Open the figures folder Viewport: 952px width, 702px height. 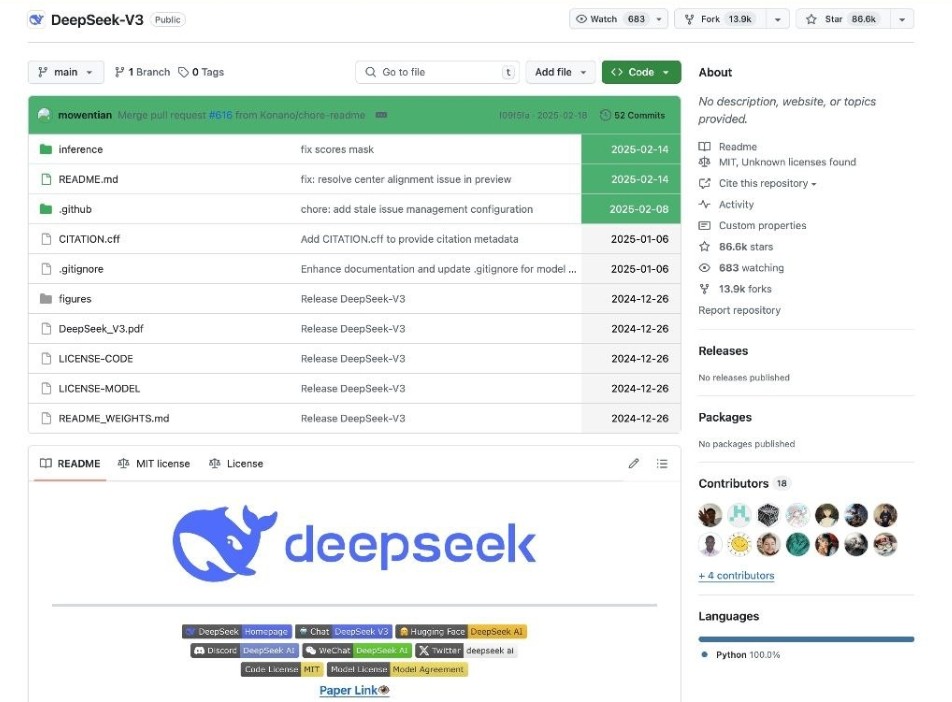[75, 299]
